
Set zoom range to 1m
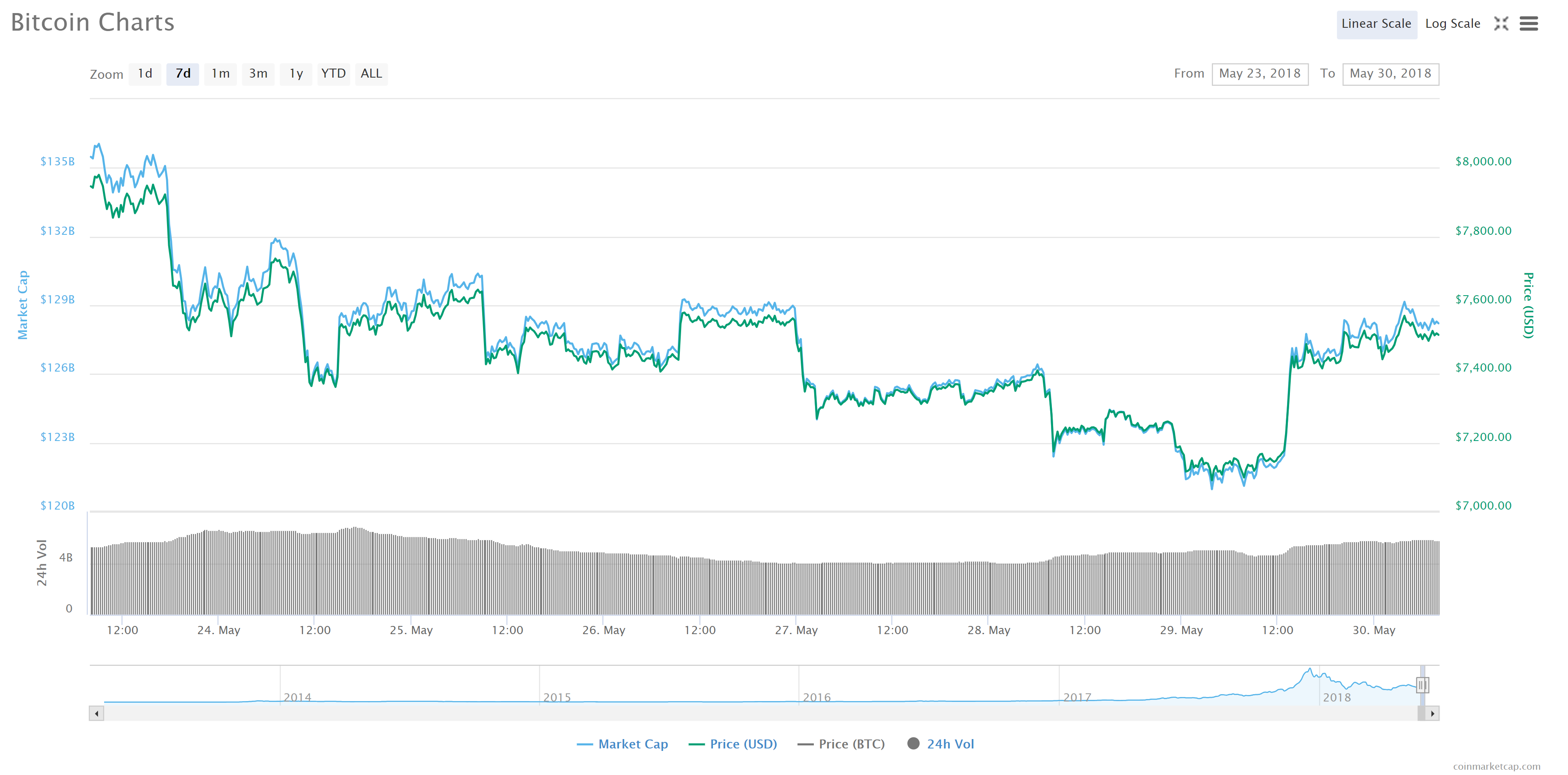220,73
